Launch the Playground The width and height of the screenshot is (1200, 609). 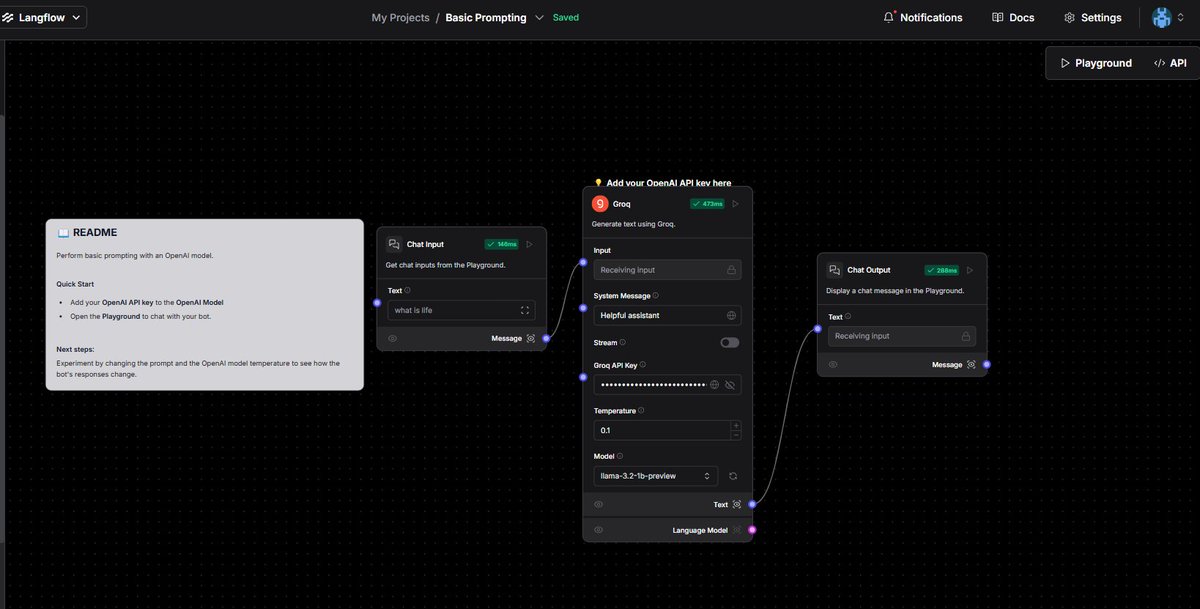click(x=1095, y=63)
